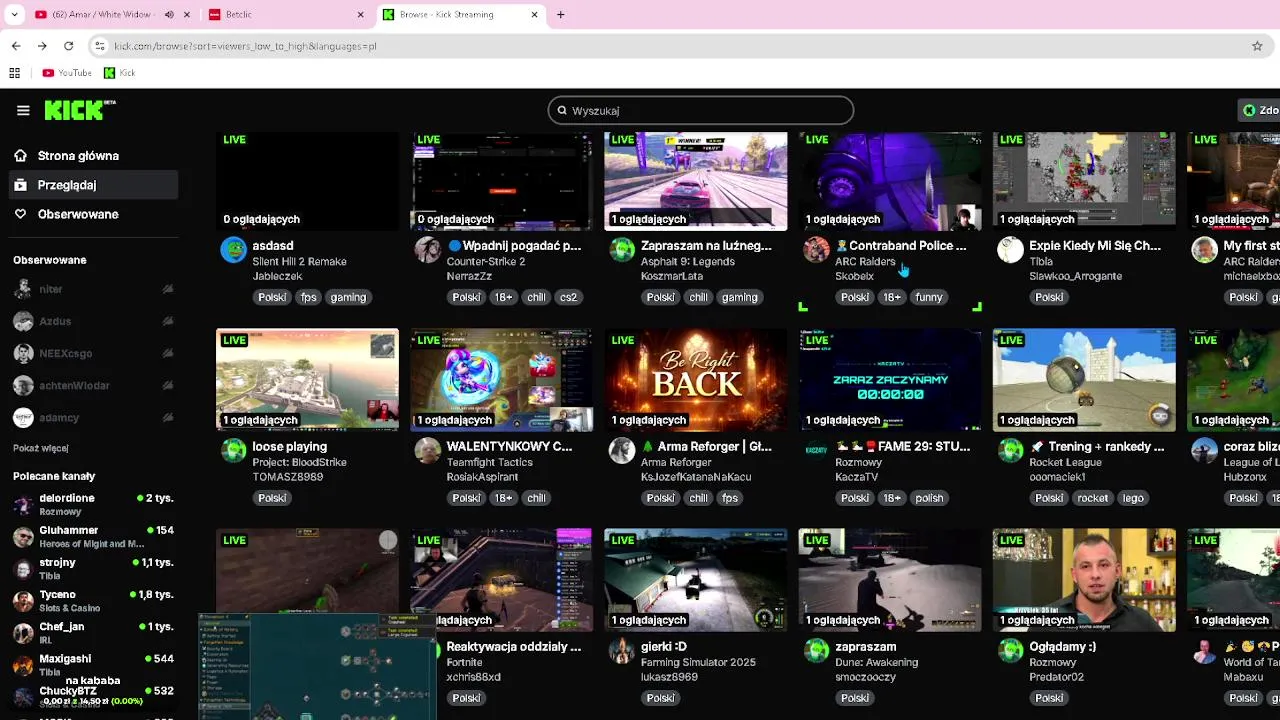Go back with the browser back arrow
1280x720 pixels.
16,46
